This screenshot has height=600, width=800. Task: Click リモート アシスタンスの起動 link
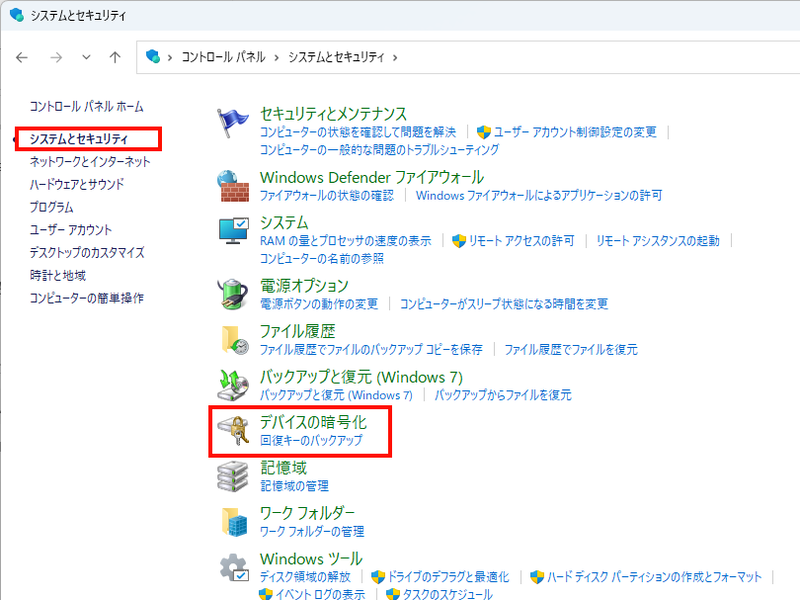coord(658,241)
